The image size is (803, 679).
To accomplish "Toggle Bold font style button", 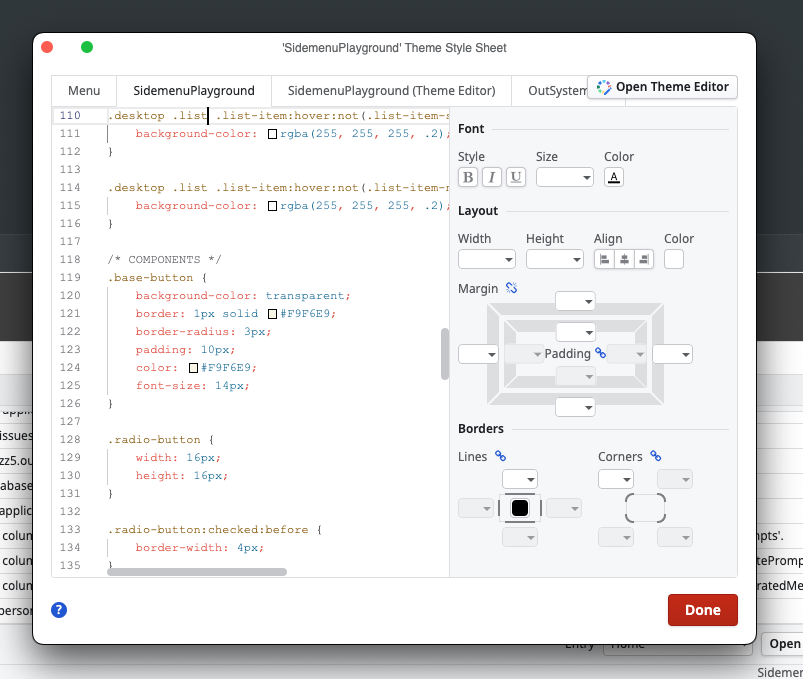I will point(468,178).
